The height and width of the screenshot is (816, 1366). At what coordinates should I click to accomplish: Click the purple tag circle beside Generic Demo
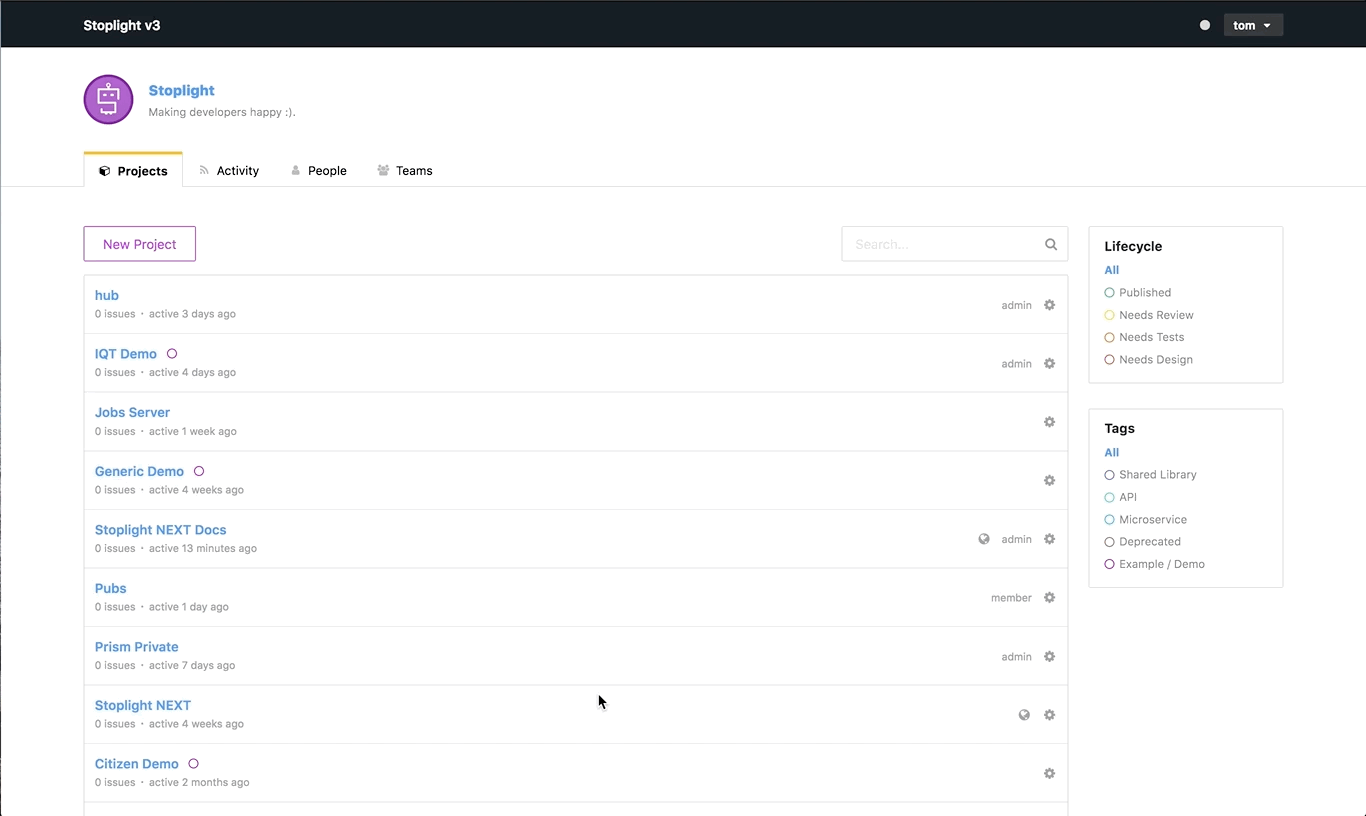coord(199,471)
